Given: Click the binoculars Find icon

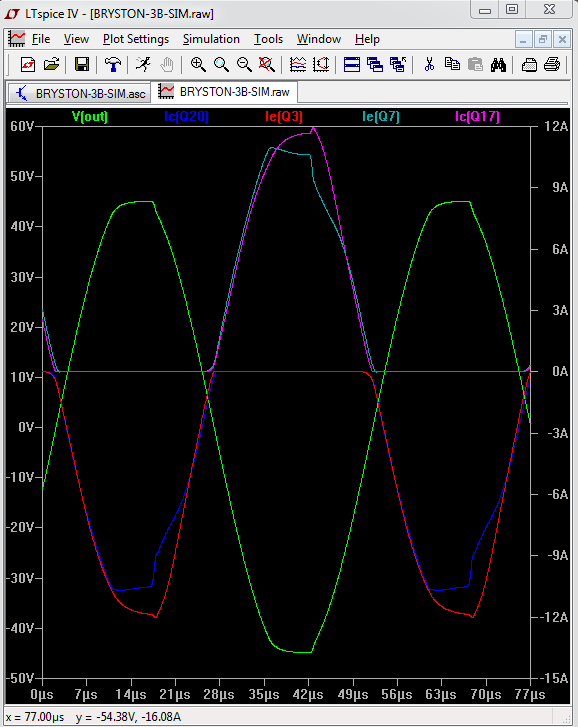Looking at the screenshot, I should [498, 64].
